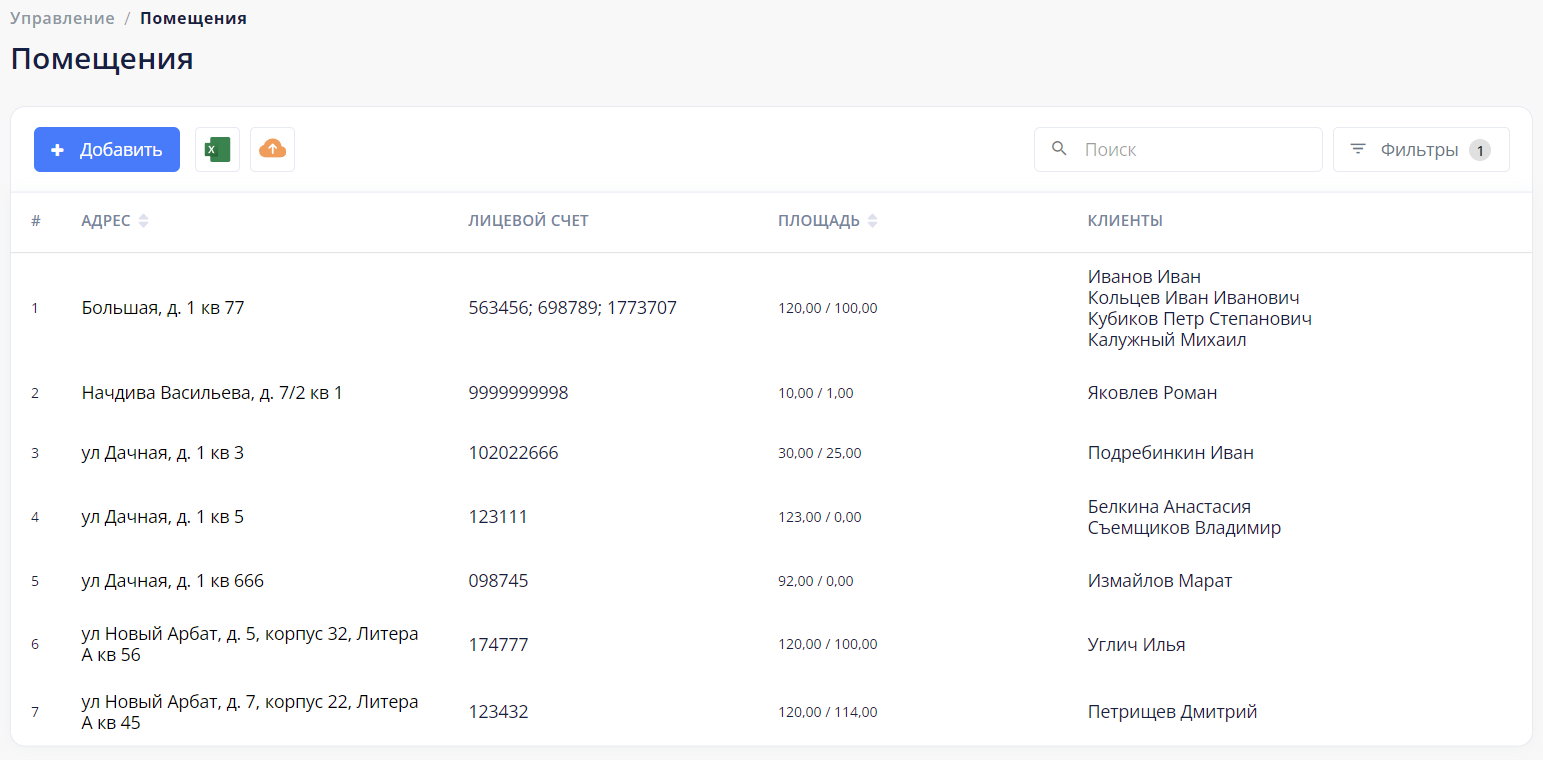The image size is (1543, 760).
Task: Click Помещения in the breadcrumb
Action: pos(193,18)
